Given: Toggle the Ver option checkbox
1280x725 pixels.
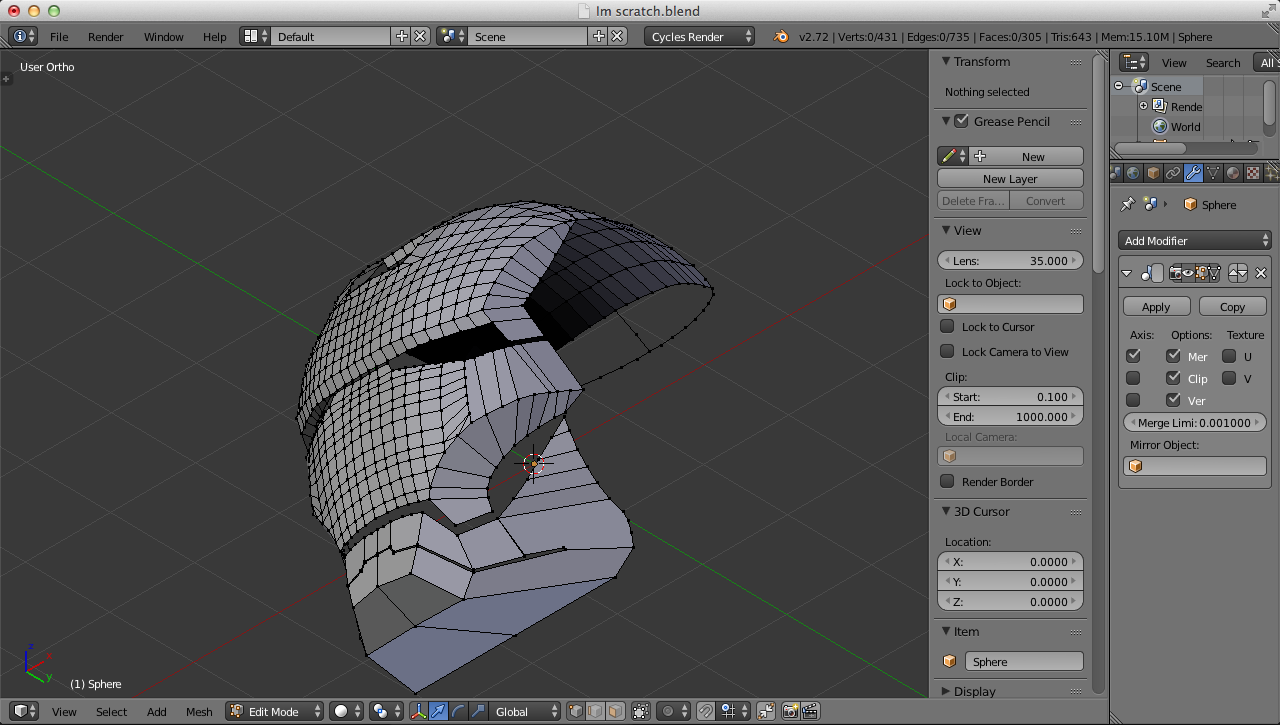Looking at the screenshot, I should pyautogui.click(x=1173, y=400).
